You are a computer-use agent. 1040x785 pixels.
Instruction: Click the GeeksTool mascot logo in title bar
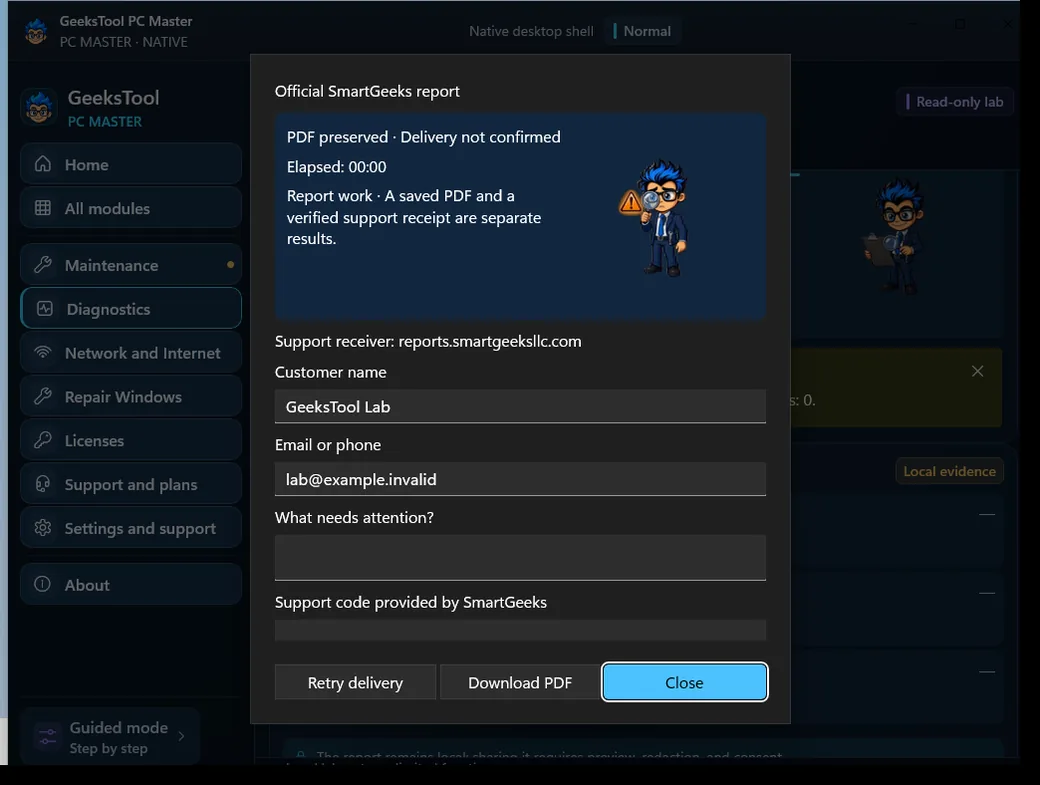(x=36, y=31)
